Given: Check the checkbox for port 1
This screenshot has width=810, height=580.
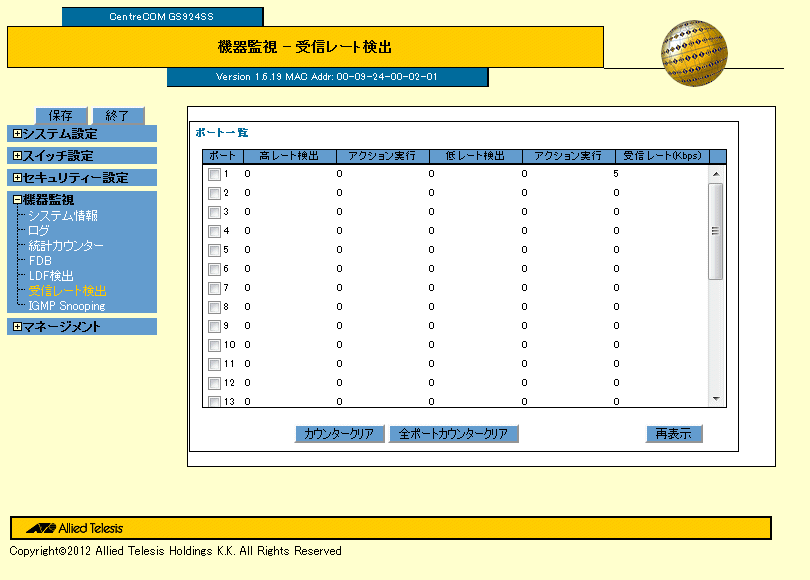Looking at the screenshot, I should point(214,175).
